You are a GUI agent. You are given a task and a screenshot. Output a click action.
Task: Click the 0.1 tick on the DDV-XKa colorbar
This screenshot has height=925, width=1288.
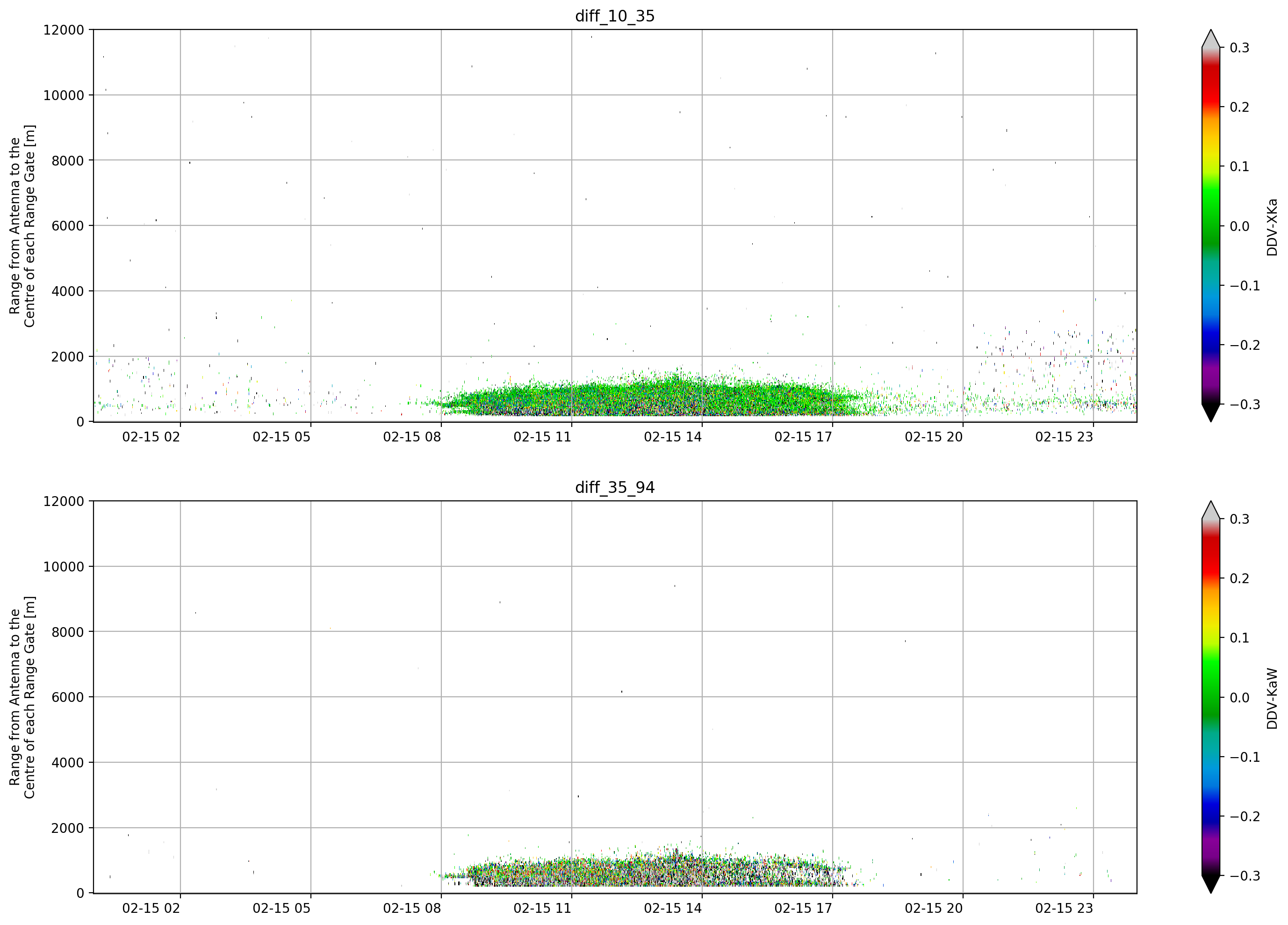click(1240, 167)
